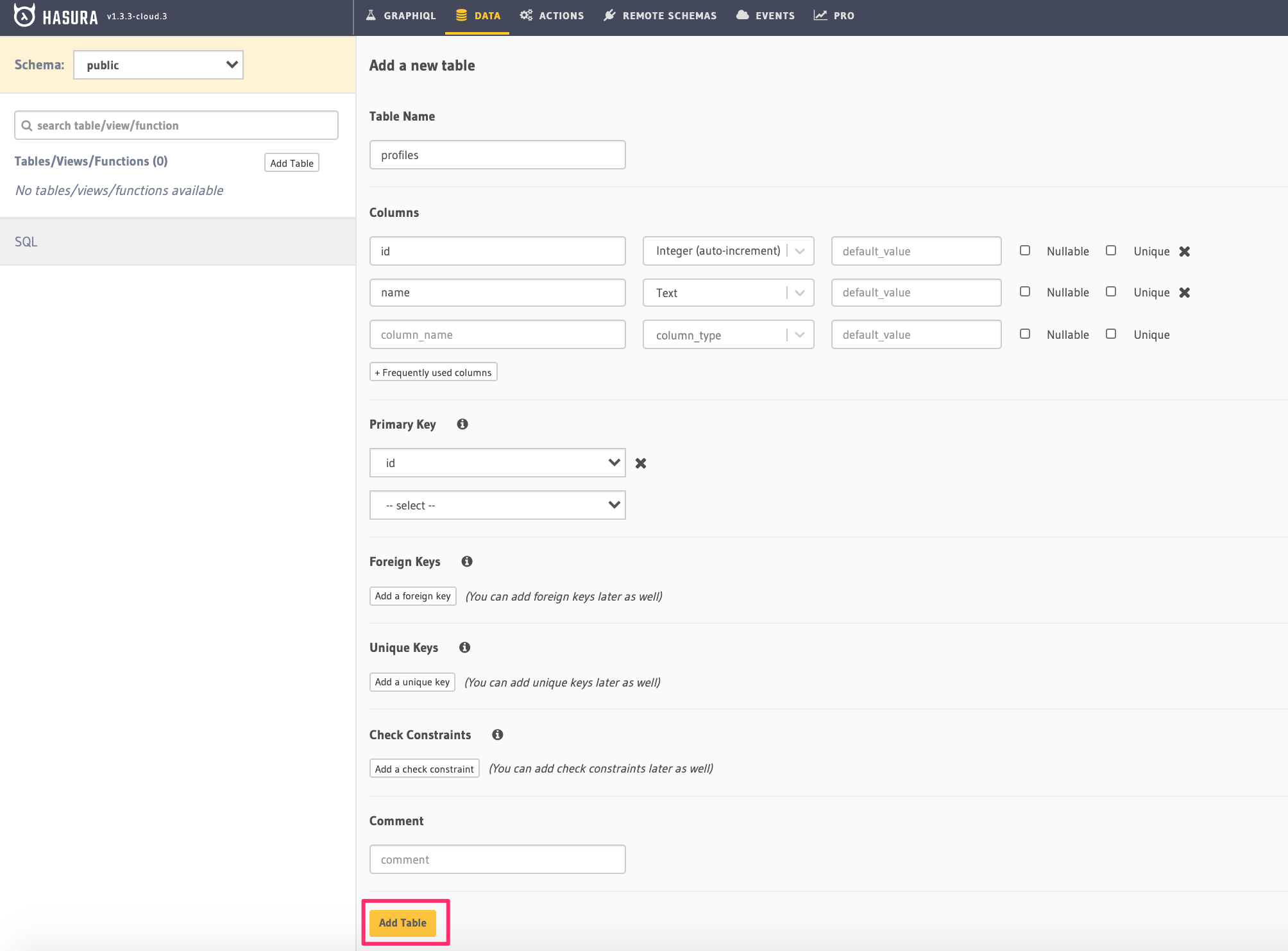Viewport: 1288px width, 951px height.
Task: Expand the second primary key select dropdown
Action: pyautogui.click(x=497, y=505)
